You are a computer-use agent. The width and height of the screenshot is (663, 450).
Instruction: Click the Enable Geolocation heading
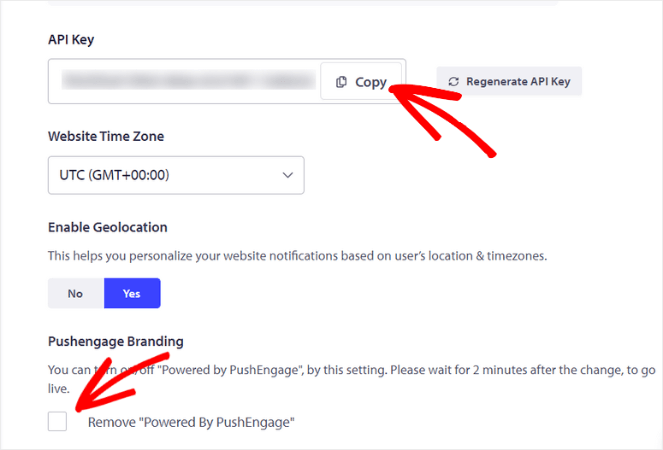coord(108,228)
